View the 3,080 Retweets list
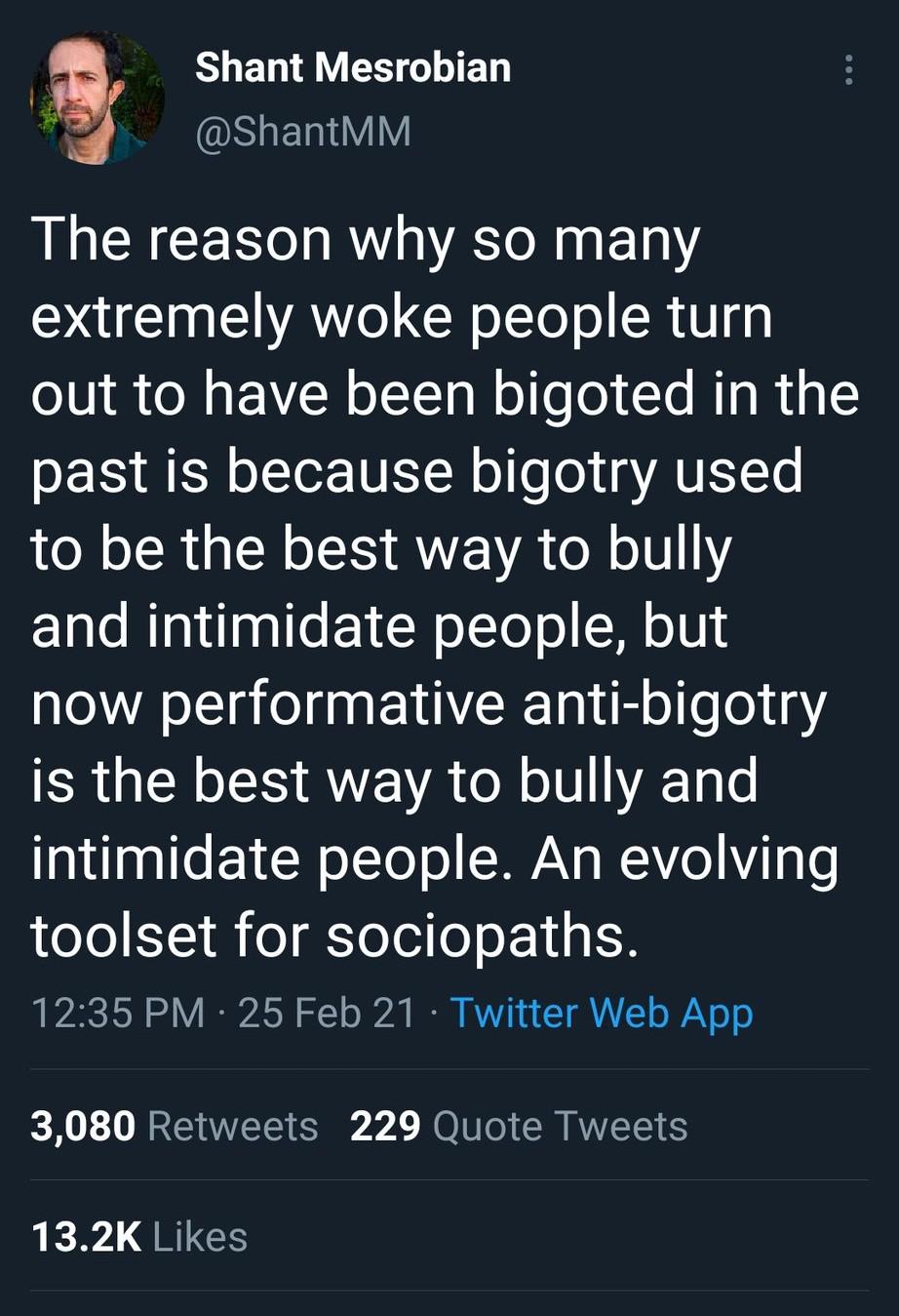899x1316 pixels. point(83,1125)
